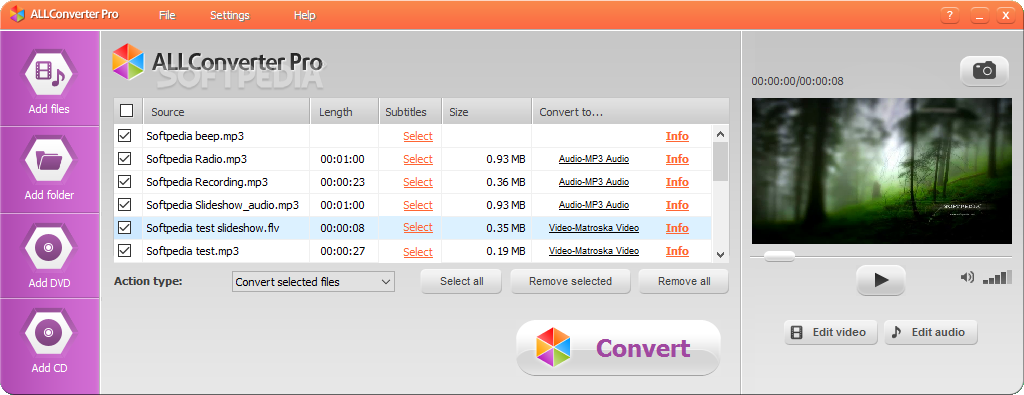Open Info for Softpedia Radio.mp3
The height and width of the screenshot is (395, 1024).
pos(677,159)
